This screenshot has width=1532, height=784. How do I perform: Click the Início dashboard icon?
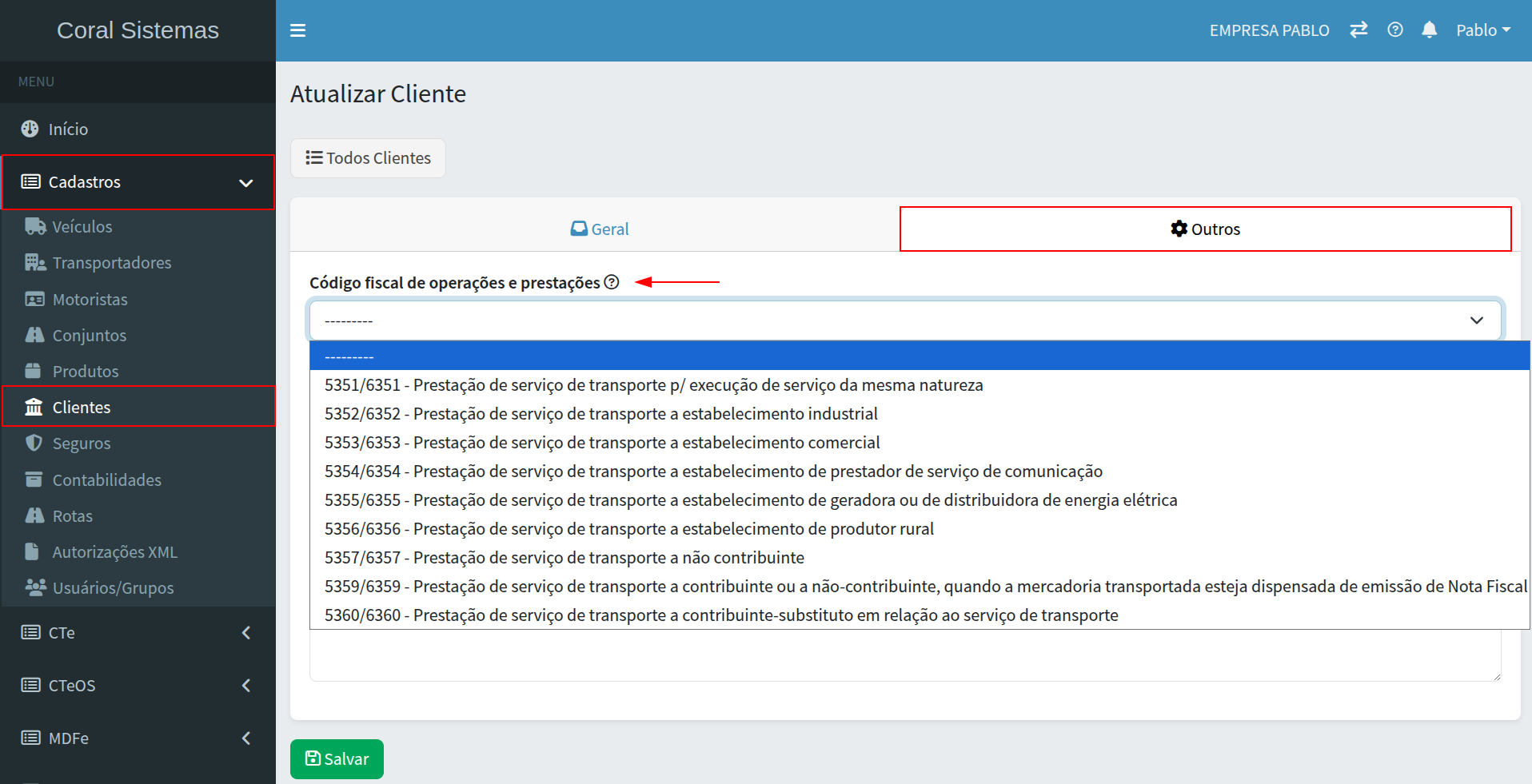pyautogui.click(x=30, y=129)
